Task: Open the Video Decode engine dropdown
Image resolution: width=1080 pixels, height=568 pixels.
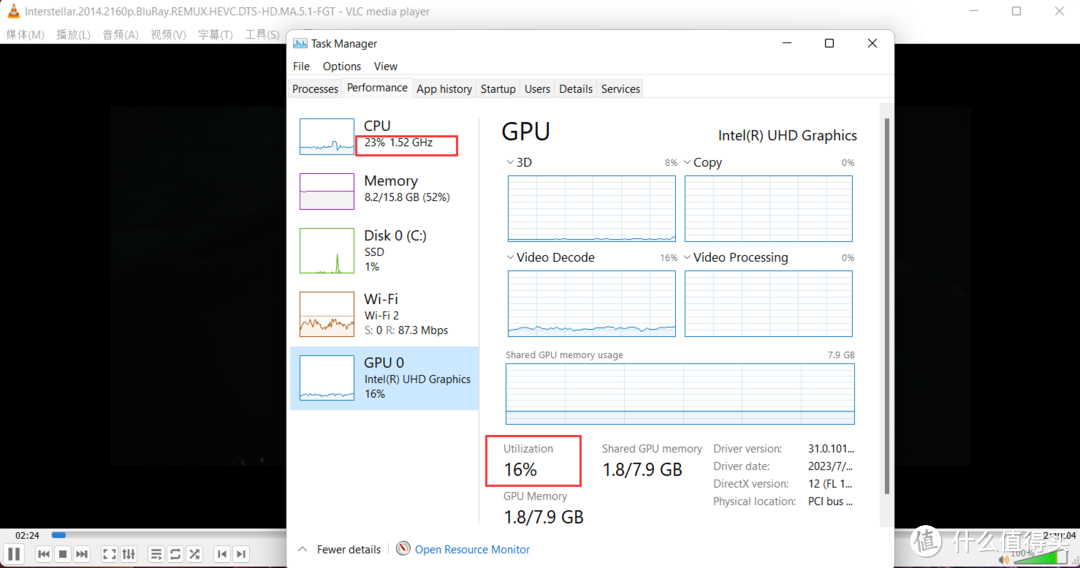Action: [510, 257]
